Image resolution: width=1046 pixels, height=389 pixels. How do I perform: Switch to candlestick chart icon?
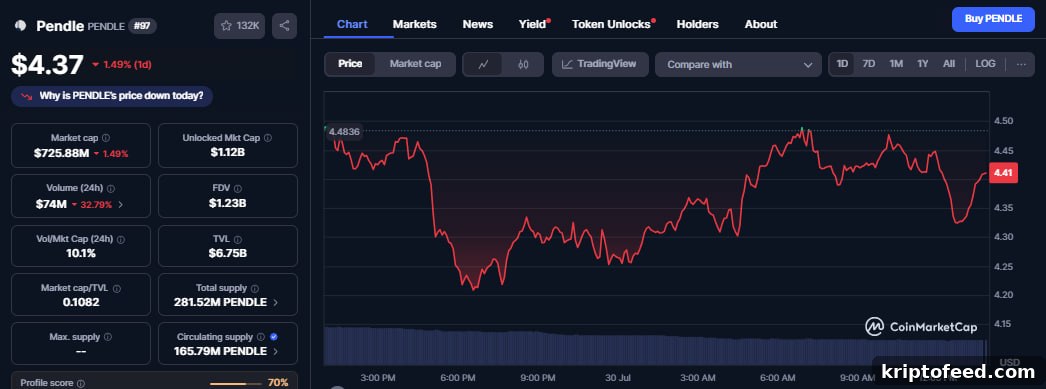click(523, 65)
